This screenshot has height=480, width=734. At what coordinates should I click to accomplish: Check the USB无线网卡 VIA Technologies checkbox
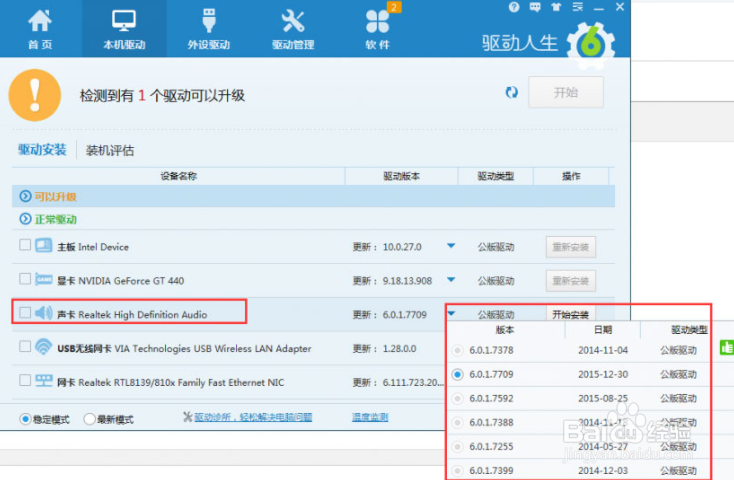(x=25, y=347)
